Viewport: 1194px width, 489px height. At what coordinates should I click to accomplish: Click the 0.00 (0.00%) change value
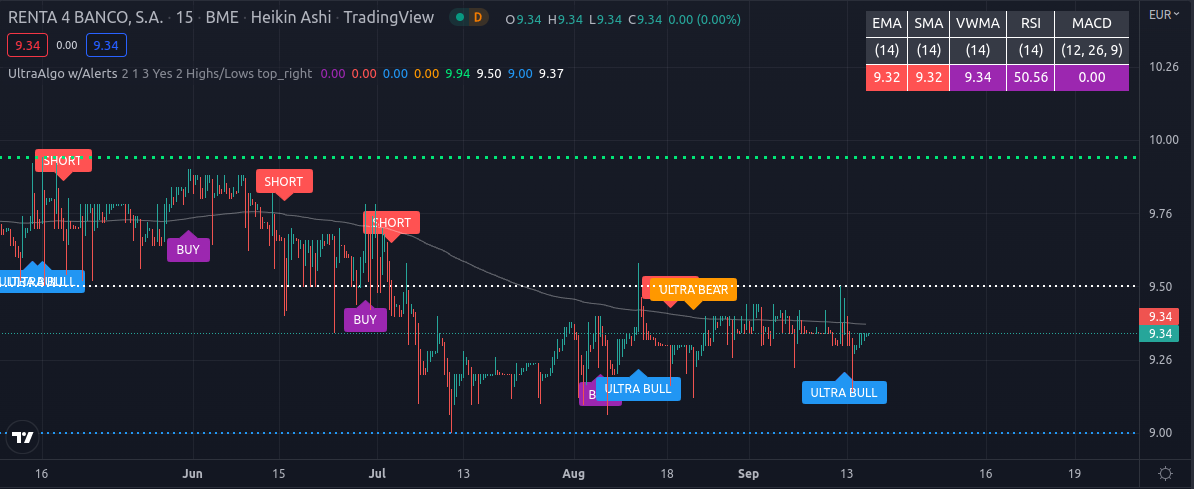(x=705, y=20)
